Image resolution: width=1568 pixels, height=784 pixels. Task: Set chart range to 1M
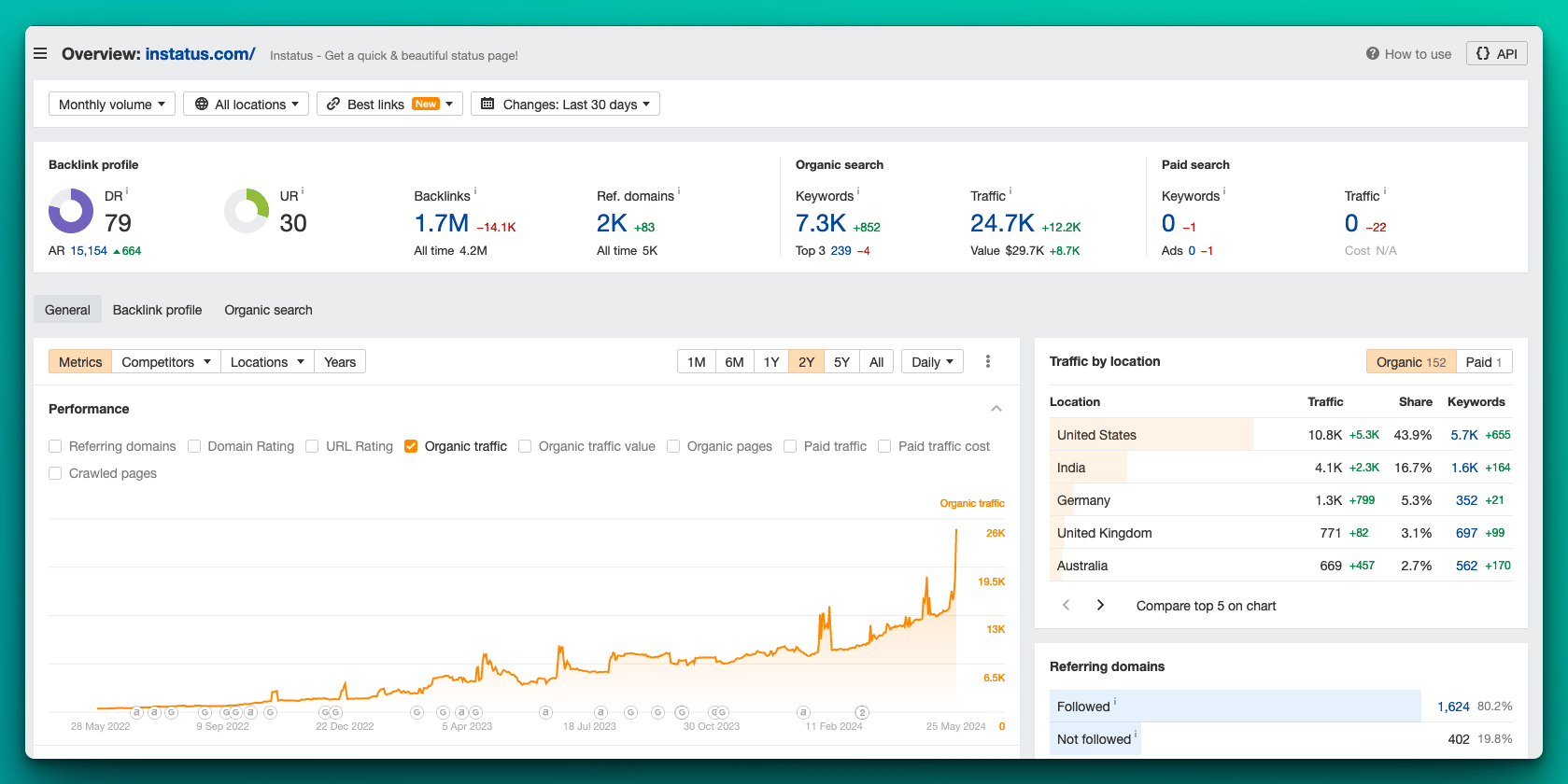pyautogui.click(x=697, y=361)
